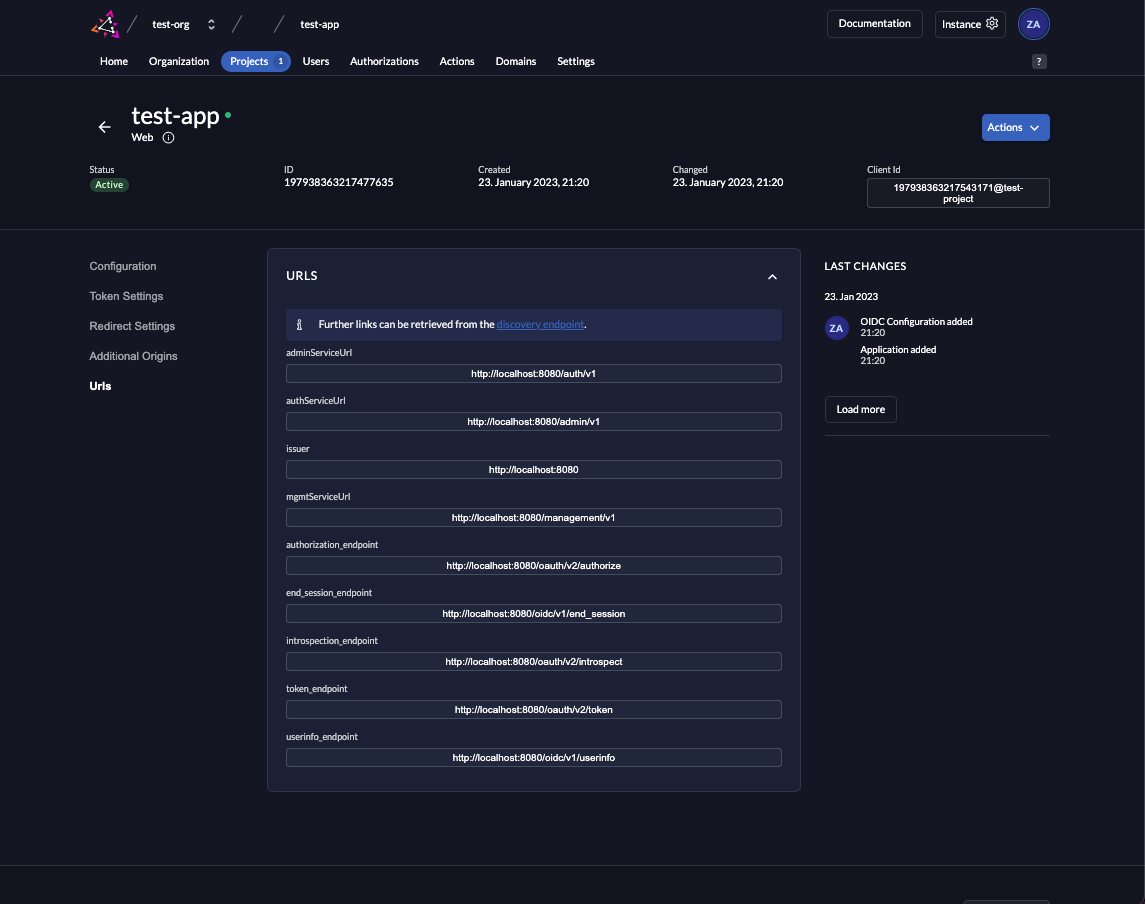Viewport: 1145px width, 904px height.
Task: Click the ZITADEL logo icon
Action: (105, 24)
